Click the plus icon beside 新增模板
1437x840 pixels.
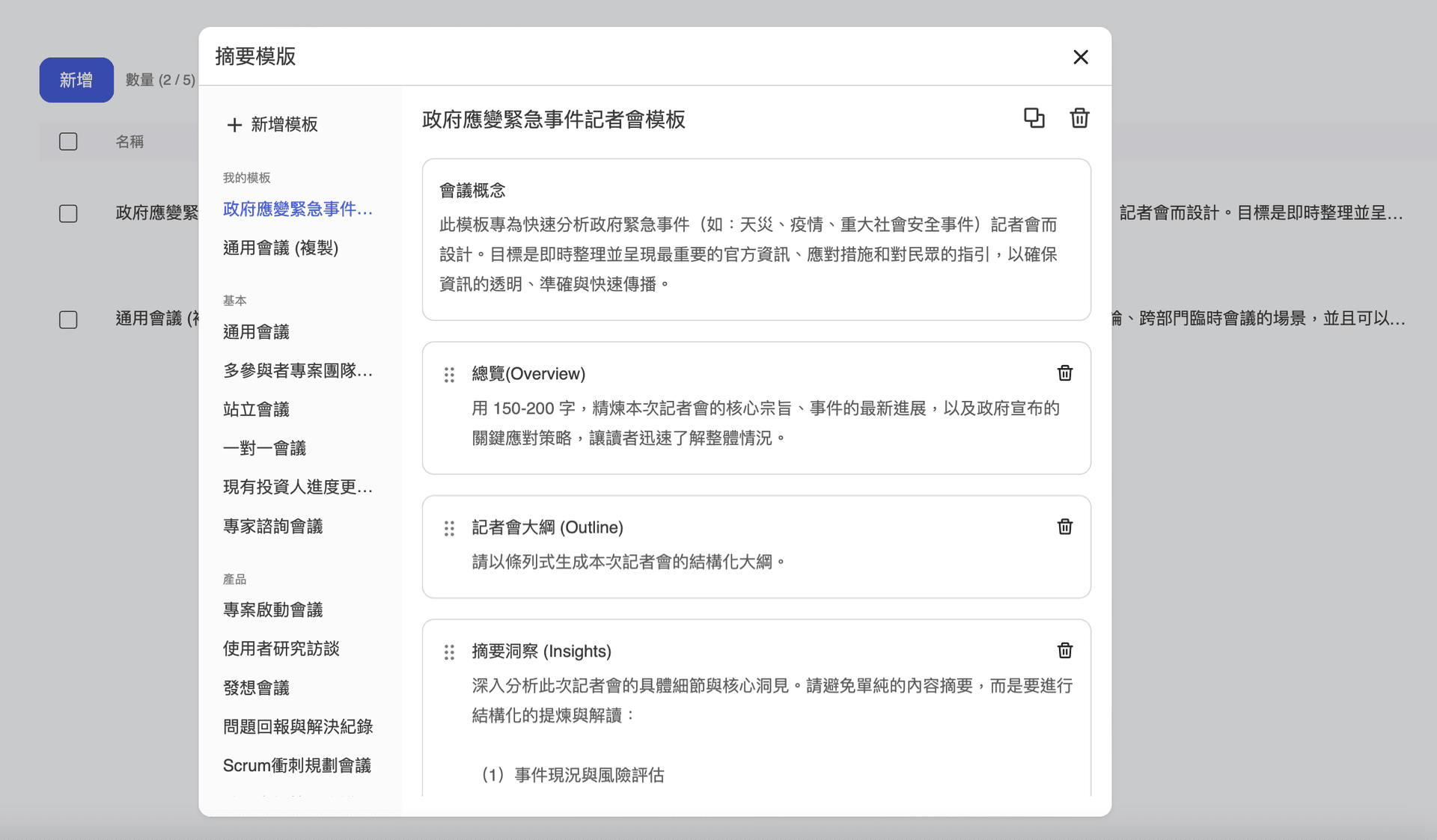235,125
